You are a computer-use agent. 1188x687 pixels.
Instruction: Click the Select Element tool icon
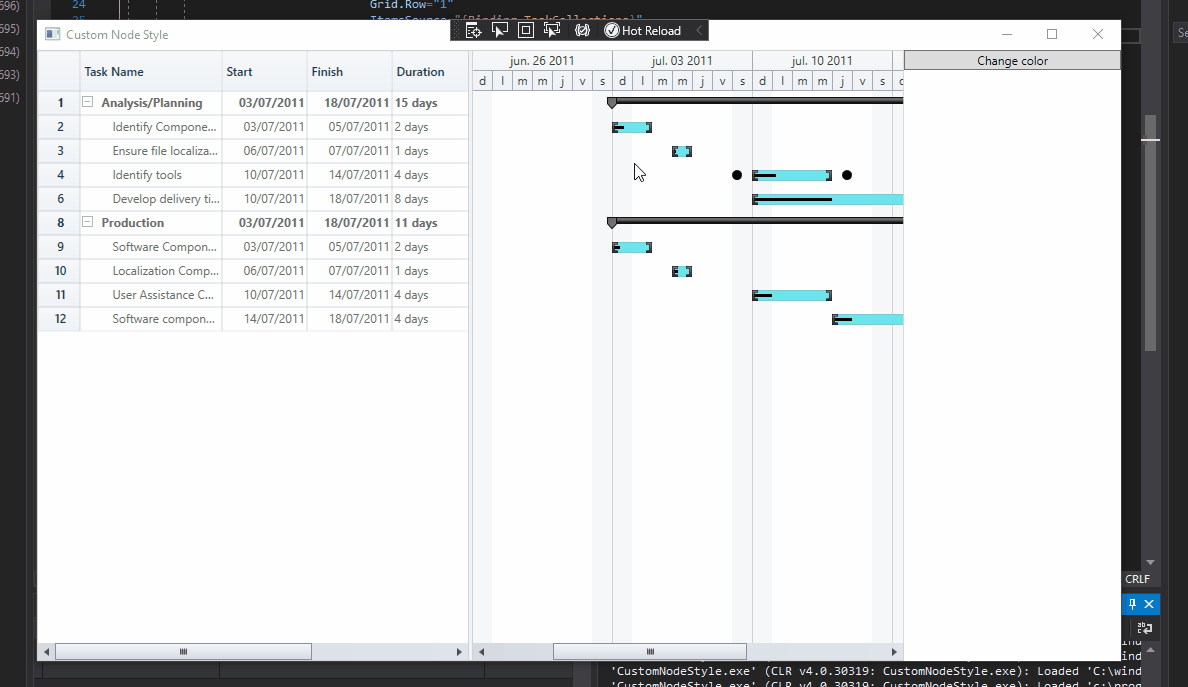click(500, 31)
